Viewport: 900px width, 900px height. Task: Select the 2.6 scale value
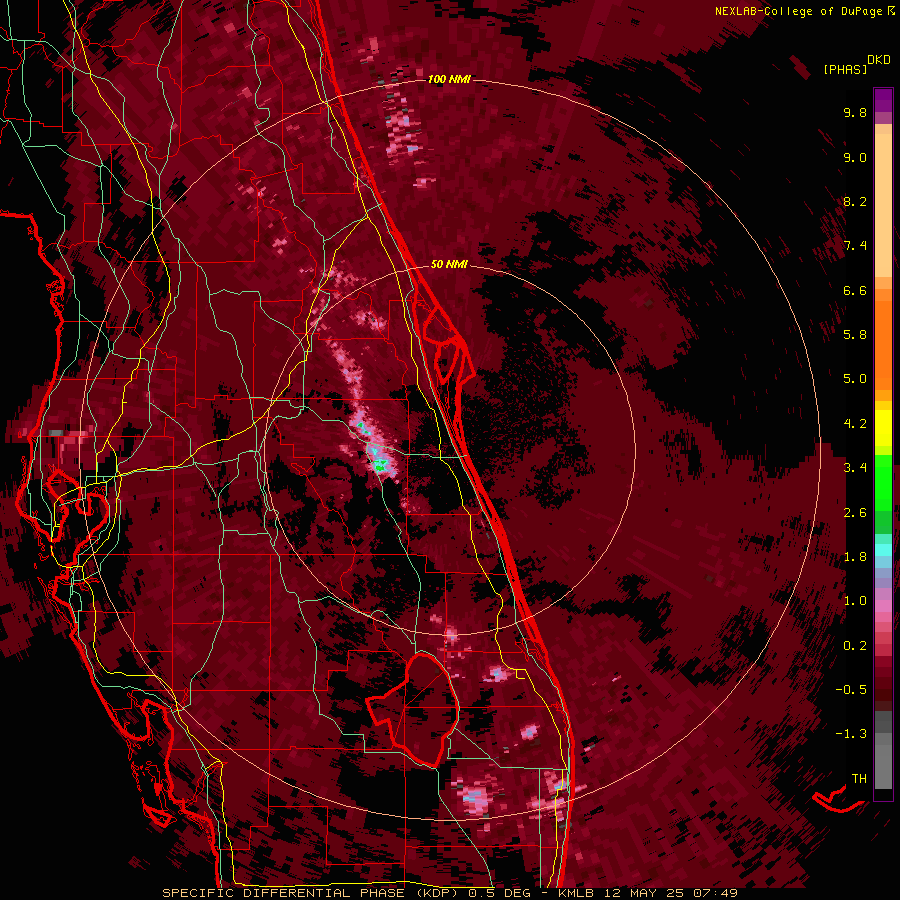pyautogui.click(x=855, y=513)
